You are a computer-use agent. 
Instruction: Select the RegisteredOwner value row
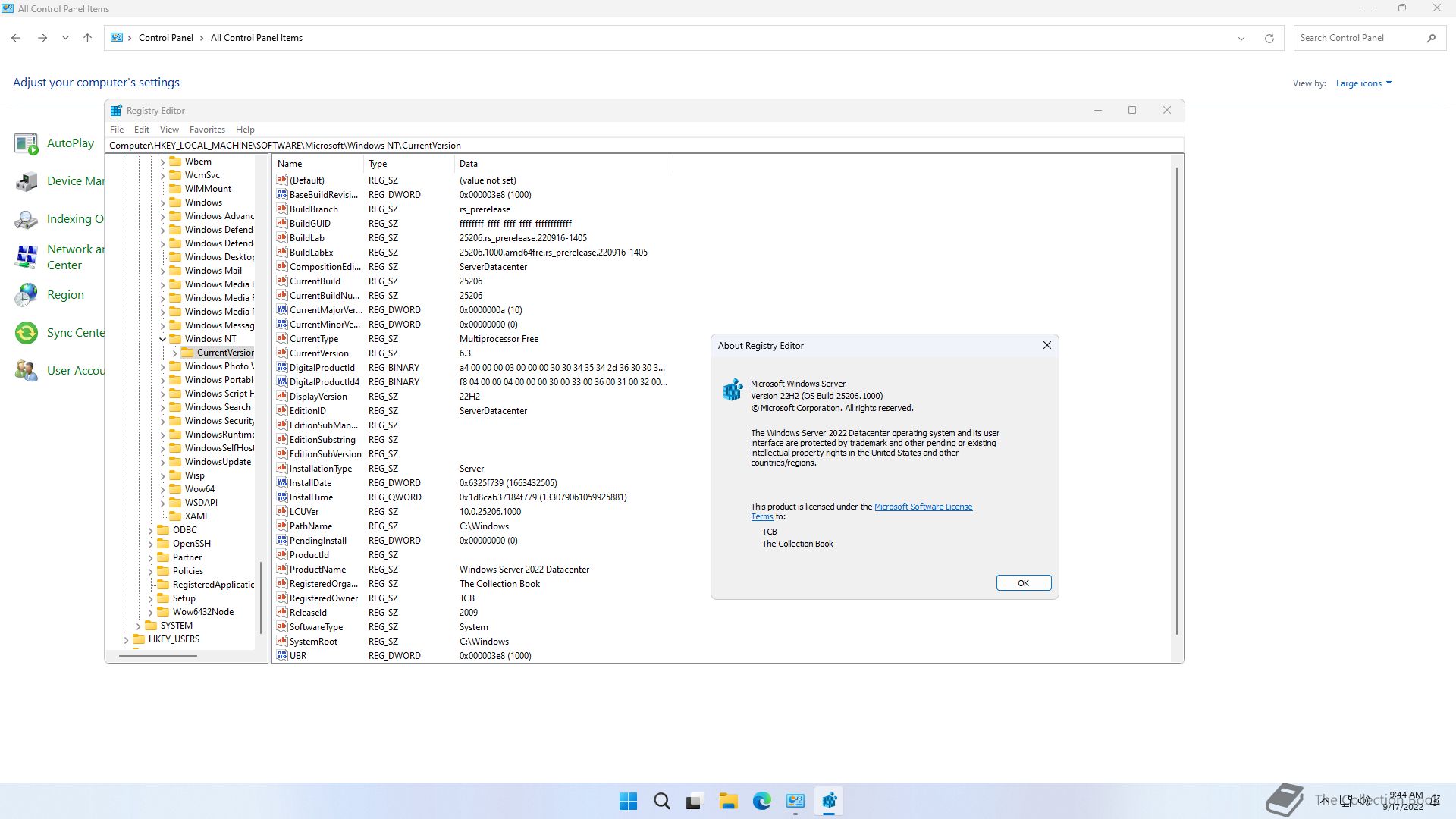472,598
